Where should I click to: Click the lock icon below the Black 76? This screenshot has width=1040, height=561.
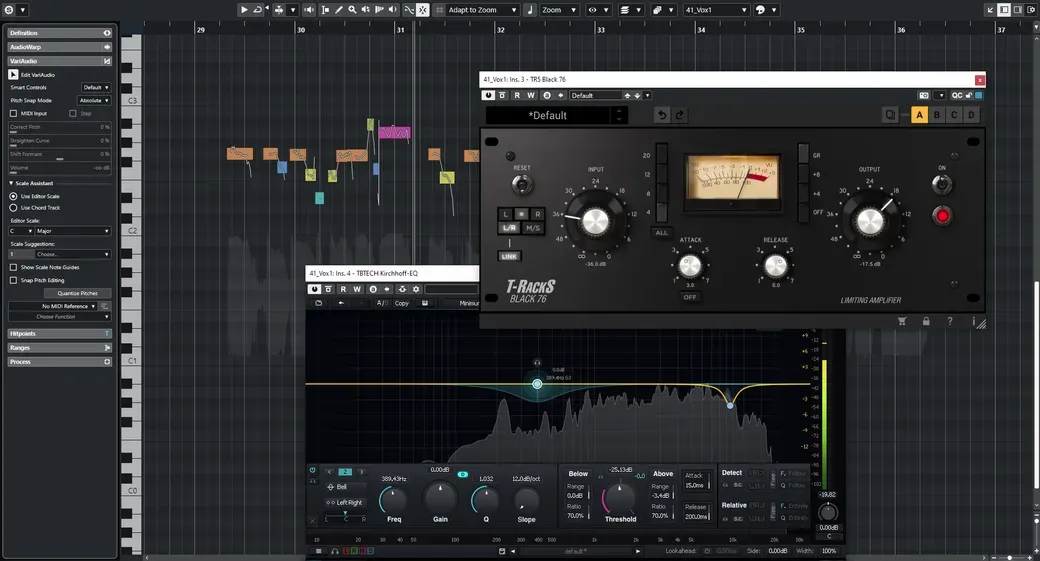[926, 321]
